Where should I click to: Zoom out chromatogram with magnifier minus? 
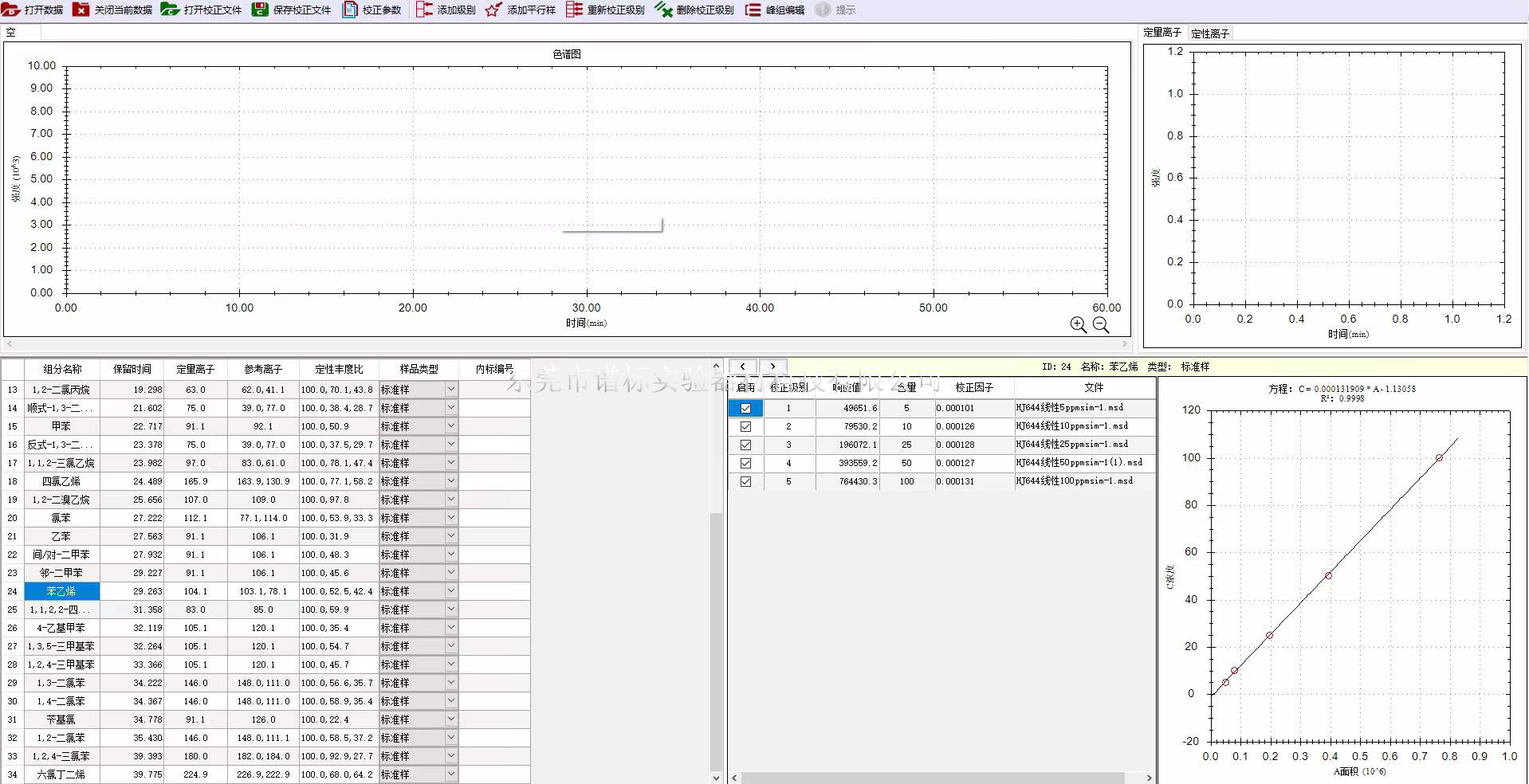click(x=1101, y=324)
